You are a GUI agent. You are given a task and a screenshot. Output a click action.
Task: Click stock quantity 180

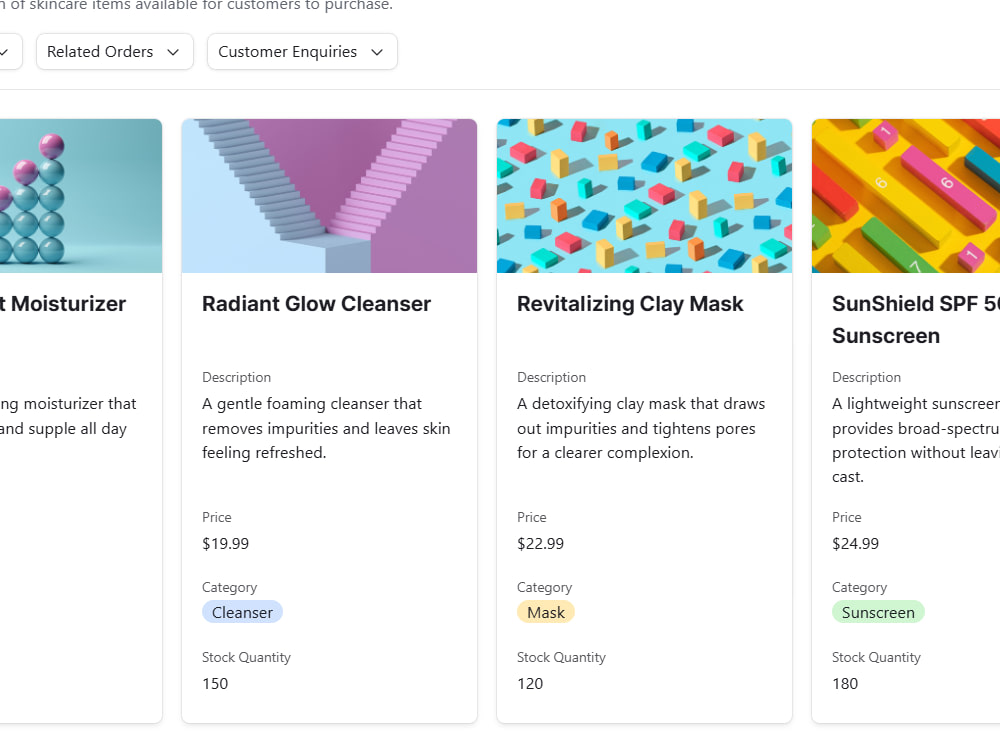click(x=845, y=684)
